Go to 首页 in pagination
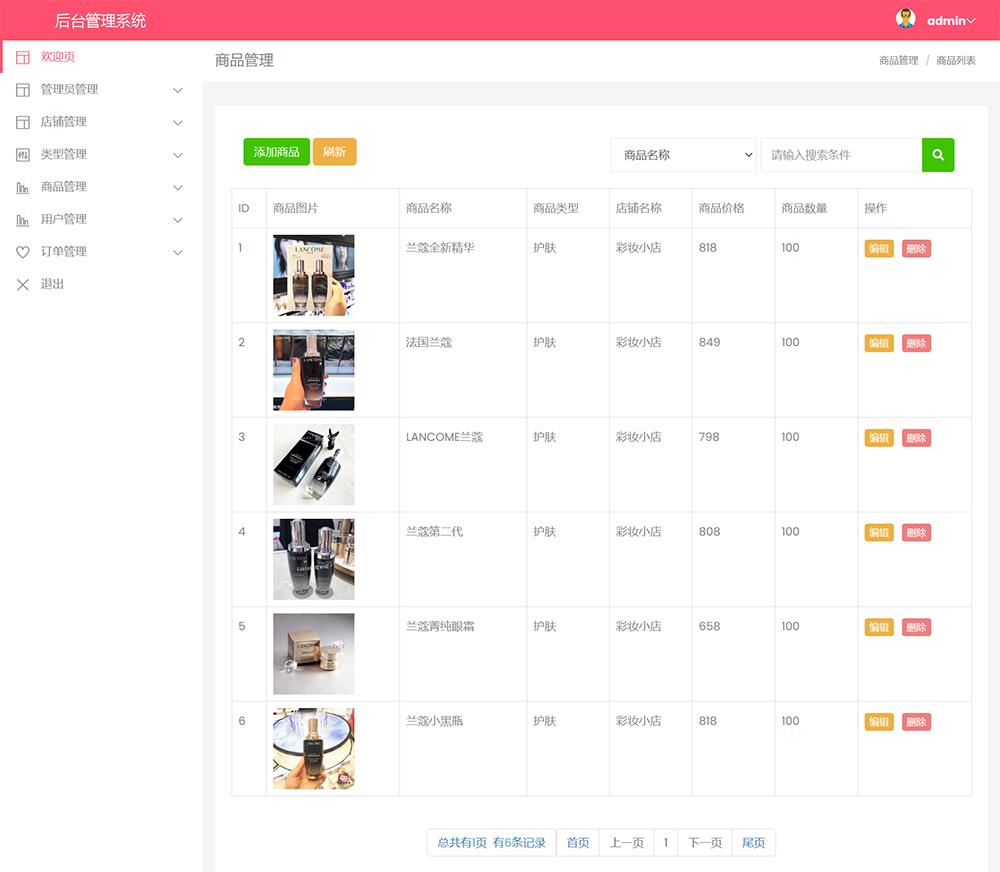 tap(578, 843)
